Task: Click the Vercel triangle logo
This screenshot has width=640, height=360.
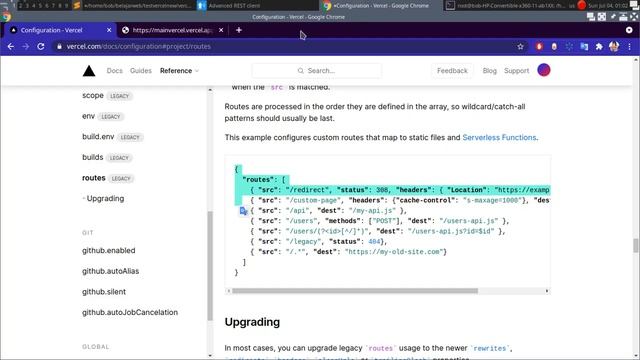Action: tap(89, 71)
